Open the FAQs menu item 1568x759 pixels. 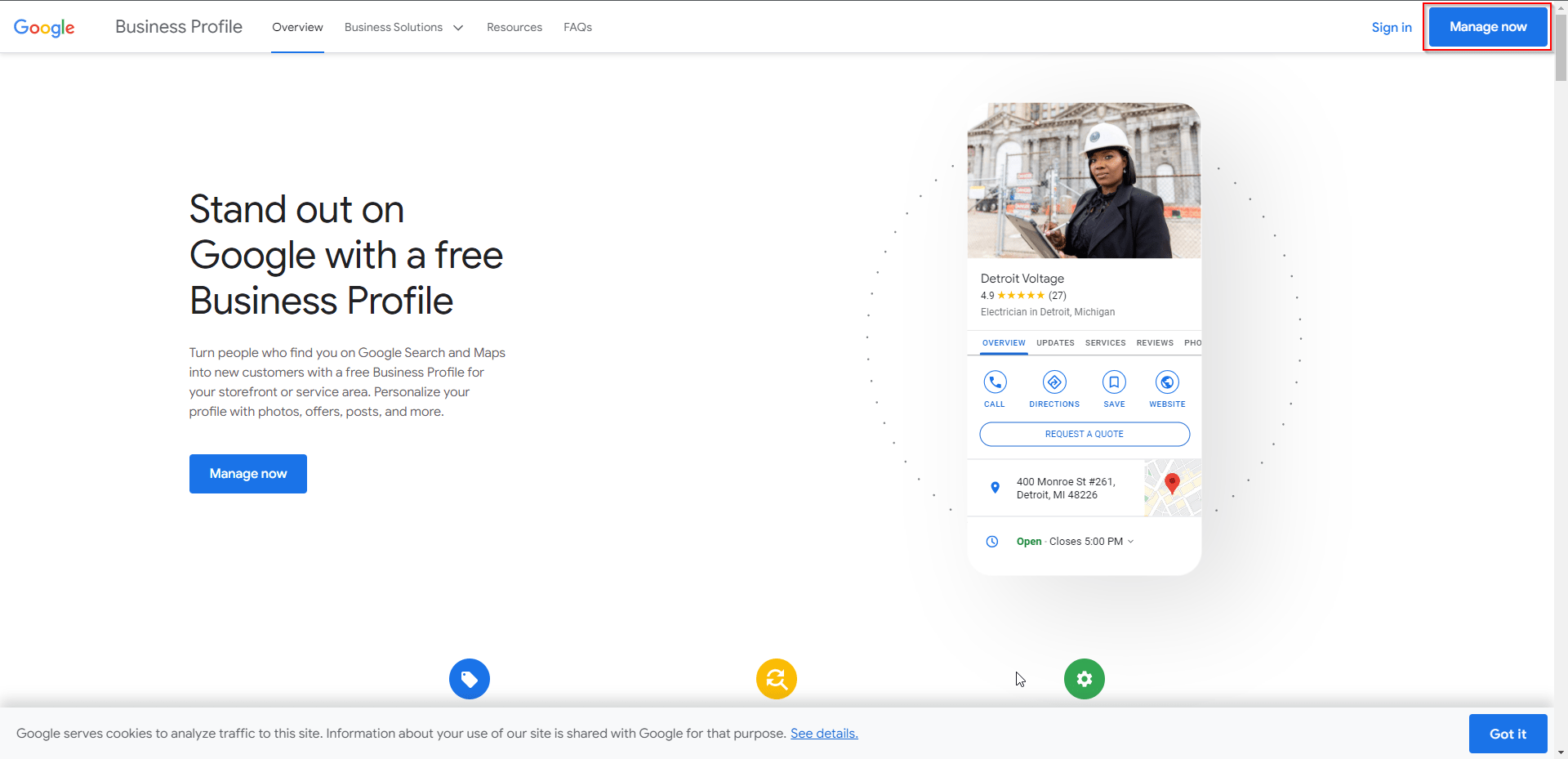pyautogui.click(x=577, y=27)
